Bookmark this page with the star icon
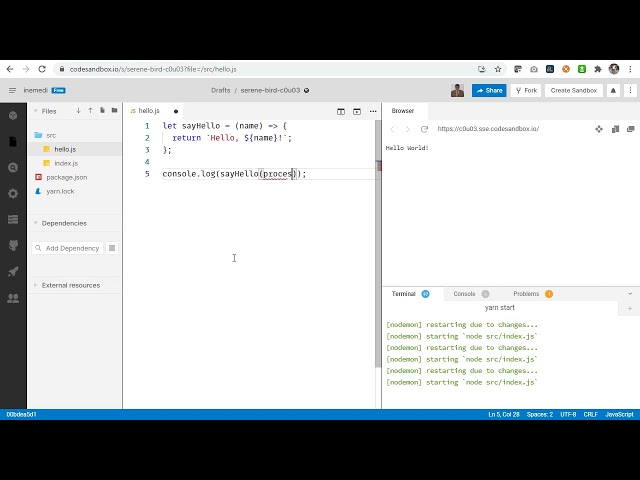 (498, 69)
